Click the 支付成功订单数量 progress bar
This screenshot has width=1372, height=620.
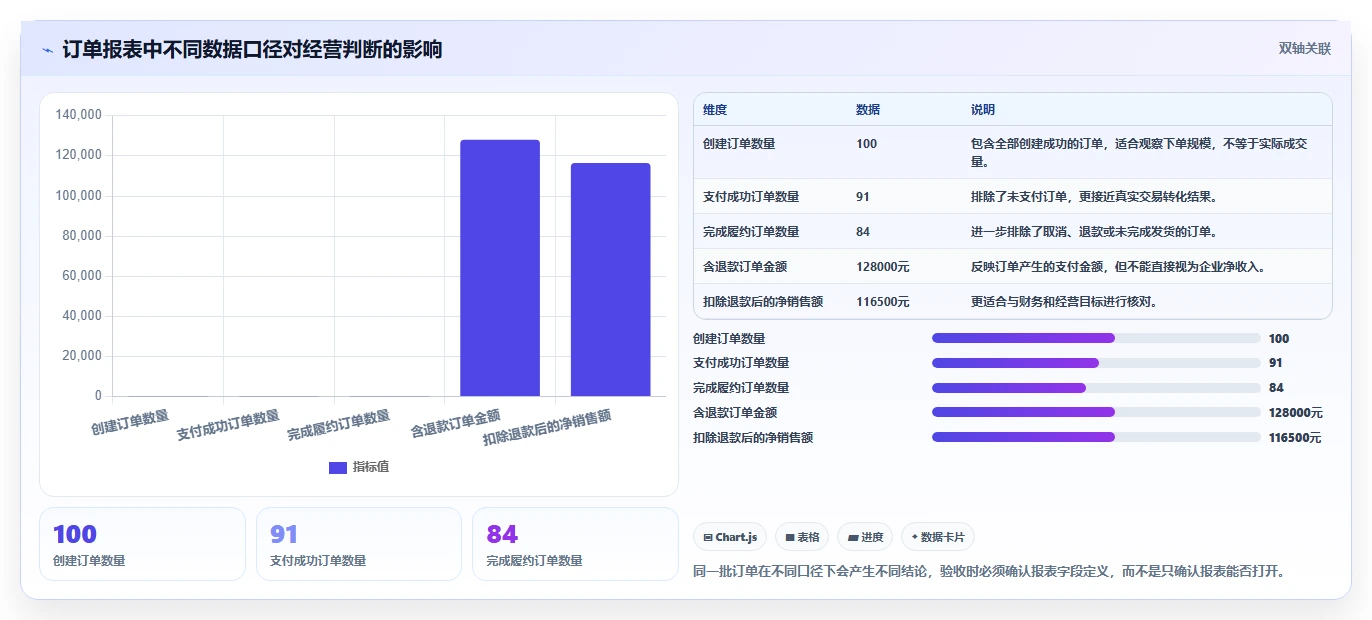click(1096, 363)
